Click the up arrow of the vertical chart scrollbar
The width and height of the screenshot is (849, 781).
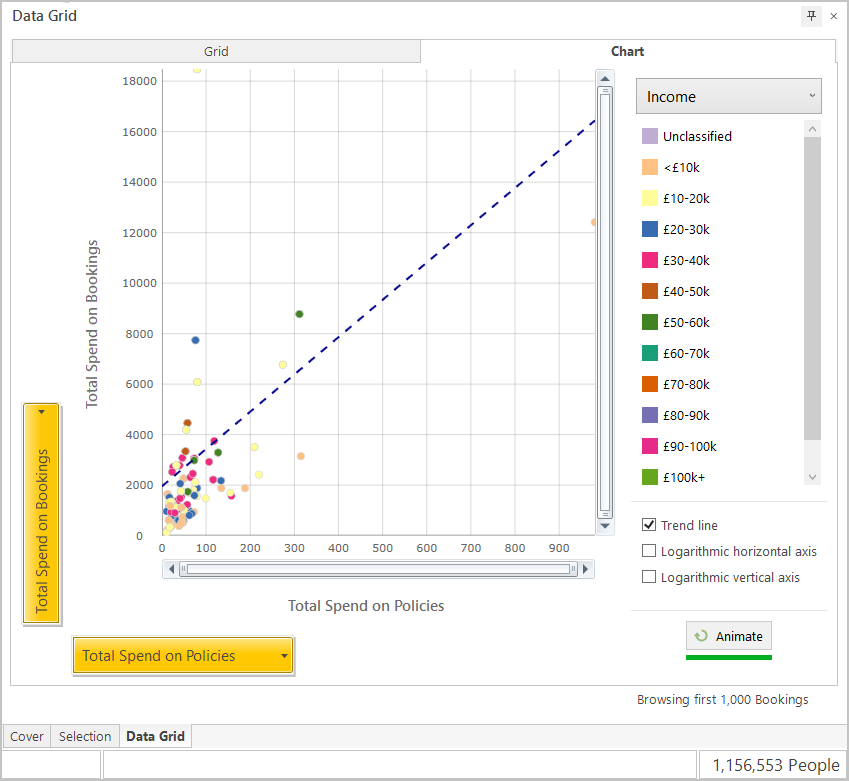coord(604,77)
